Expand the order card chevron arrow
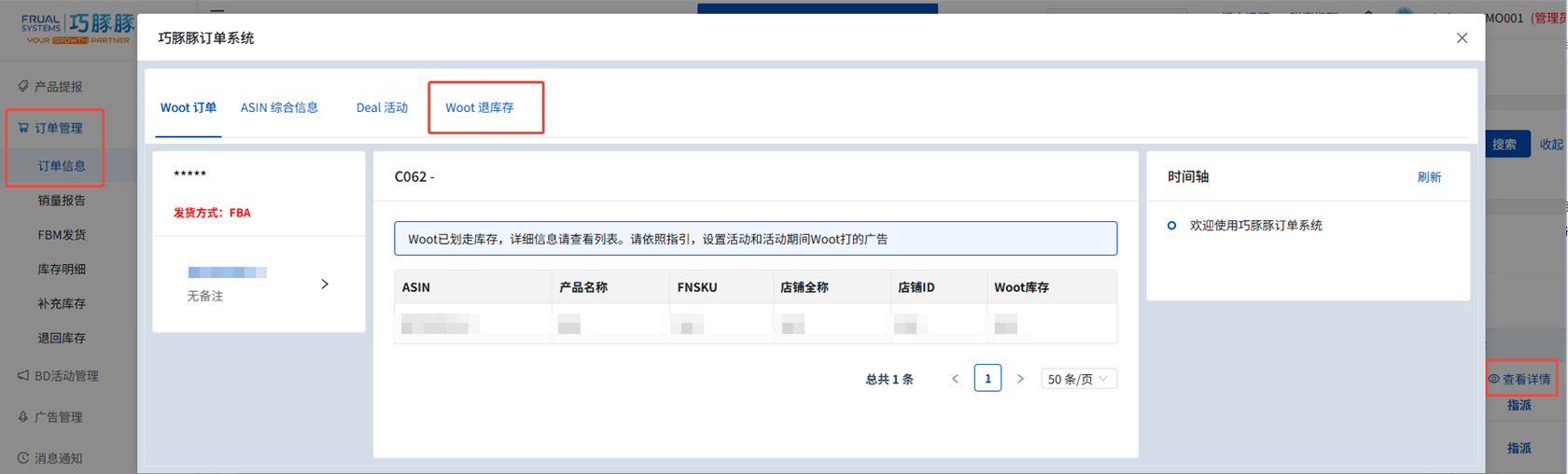The image size is (1568, 474). pyautogui.click(x=325, y=285)
